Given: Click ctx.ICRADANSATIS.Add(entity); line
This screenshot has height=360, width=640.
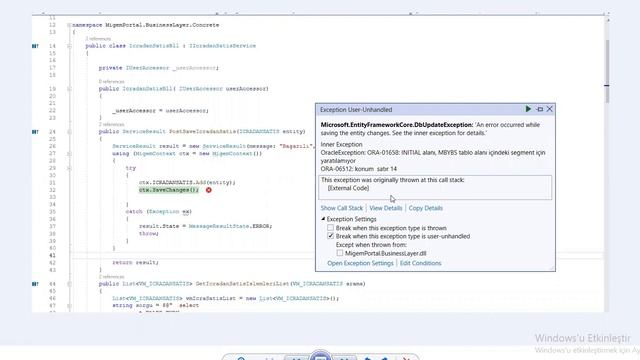Looking at the screenshot, I should point(187,182).
